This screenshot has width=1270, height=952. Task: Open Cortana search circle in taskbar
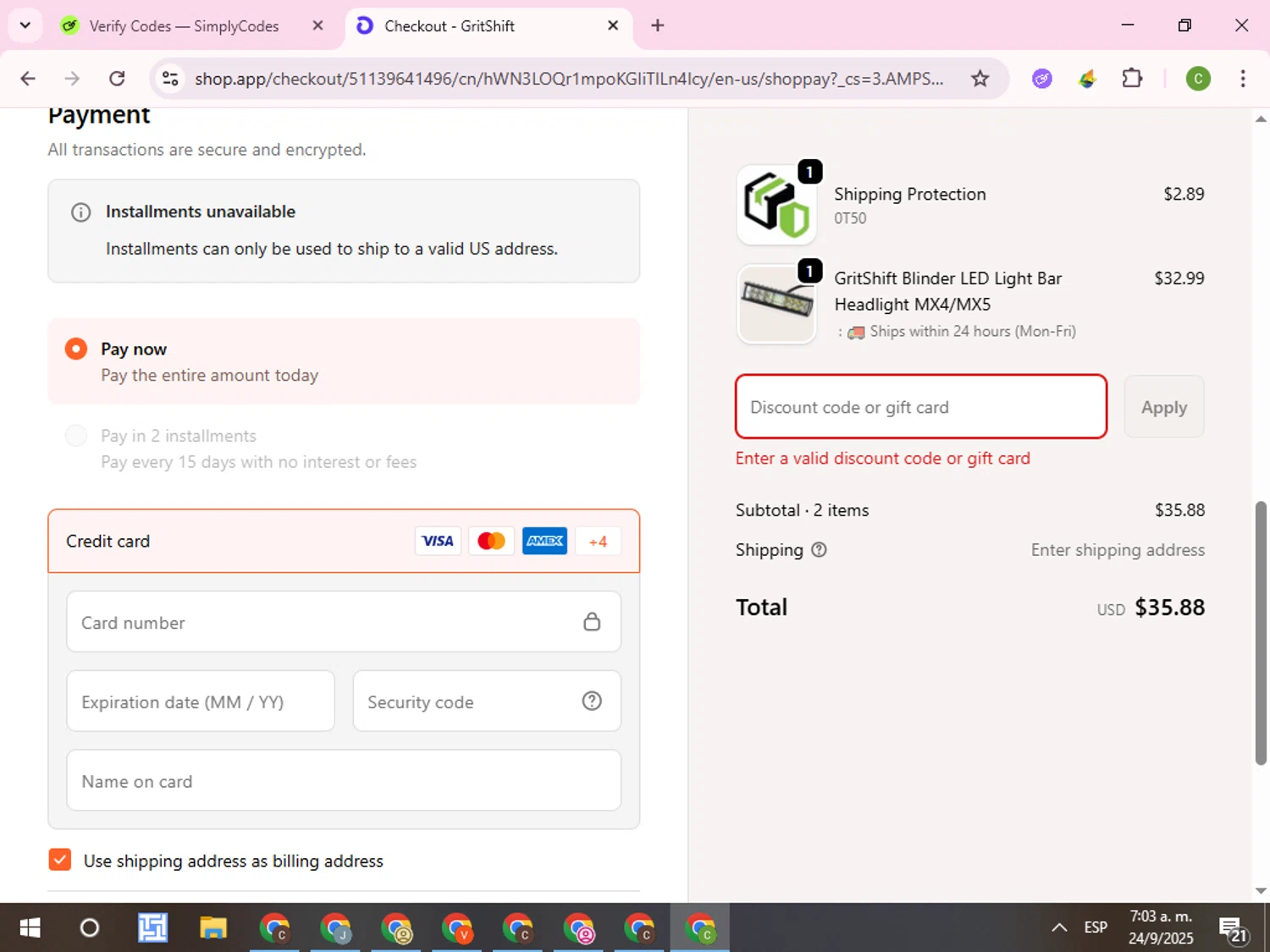point(89,928)
